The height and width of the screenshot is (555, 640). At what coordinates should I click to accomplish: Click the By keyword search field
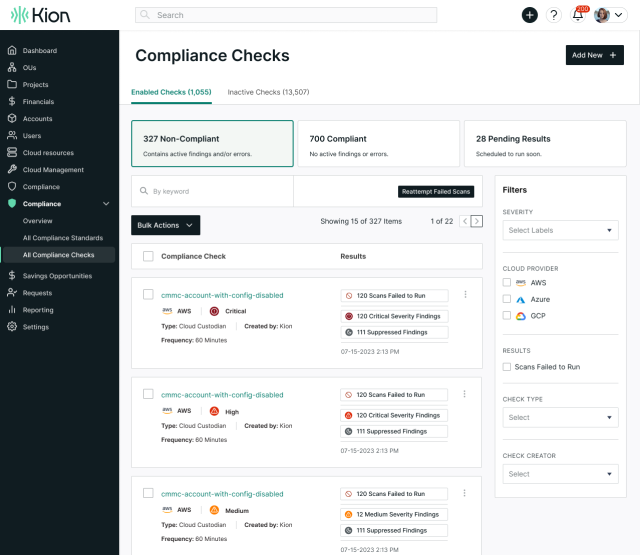click(x=215, y=191)
